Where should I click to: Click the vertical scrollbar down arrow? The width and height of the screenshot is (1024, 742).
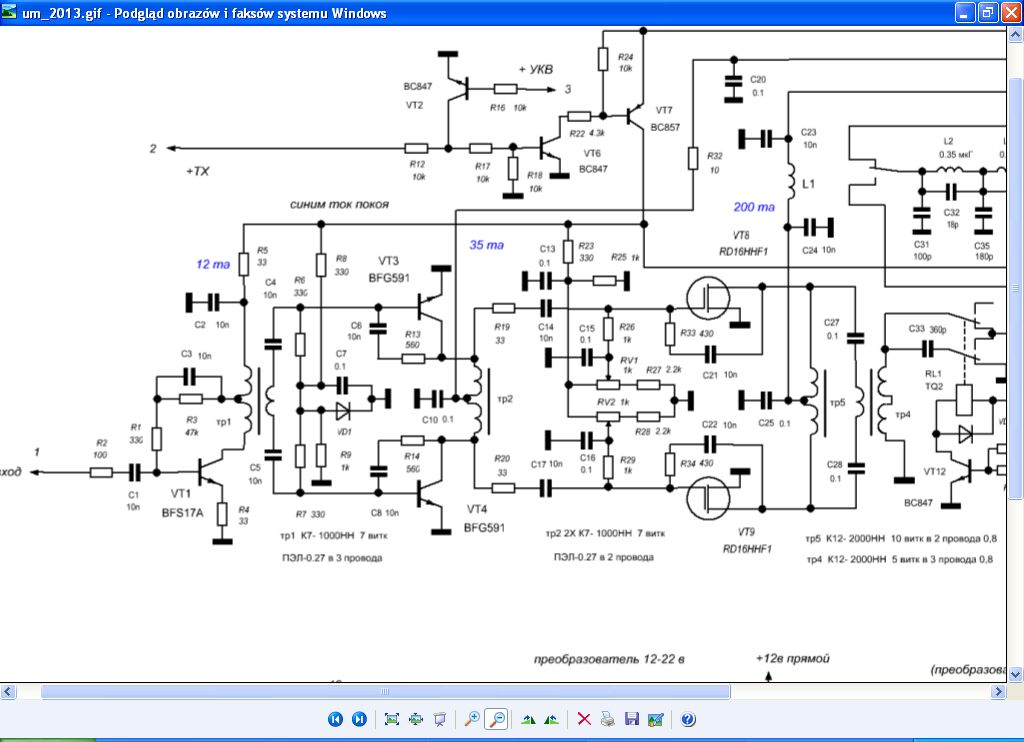click(1014, 675)
